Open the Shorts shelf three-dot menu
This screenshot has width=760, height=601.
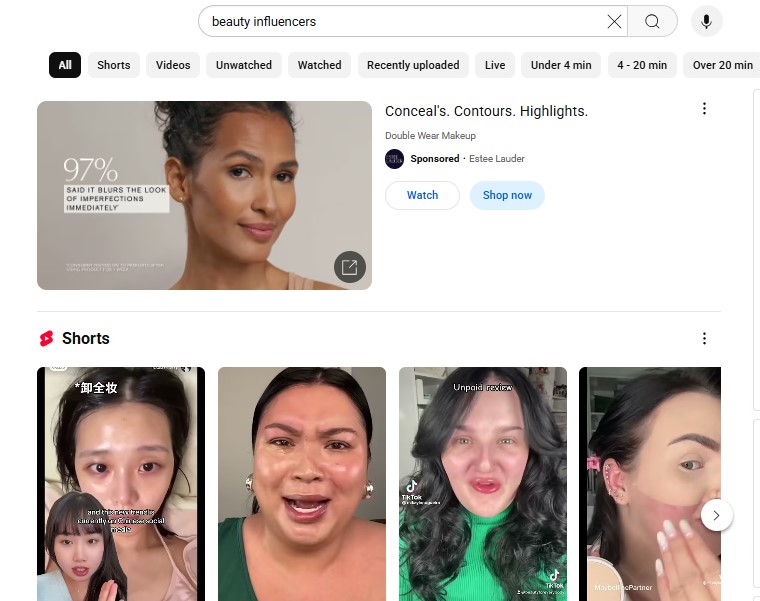(x=704, y=338)
